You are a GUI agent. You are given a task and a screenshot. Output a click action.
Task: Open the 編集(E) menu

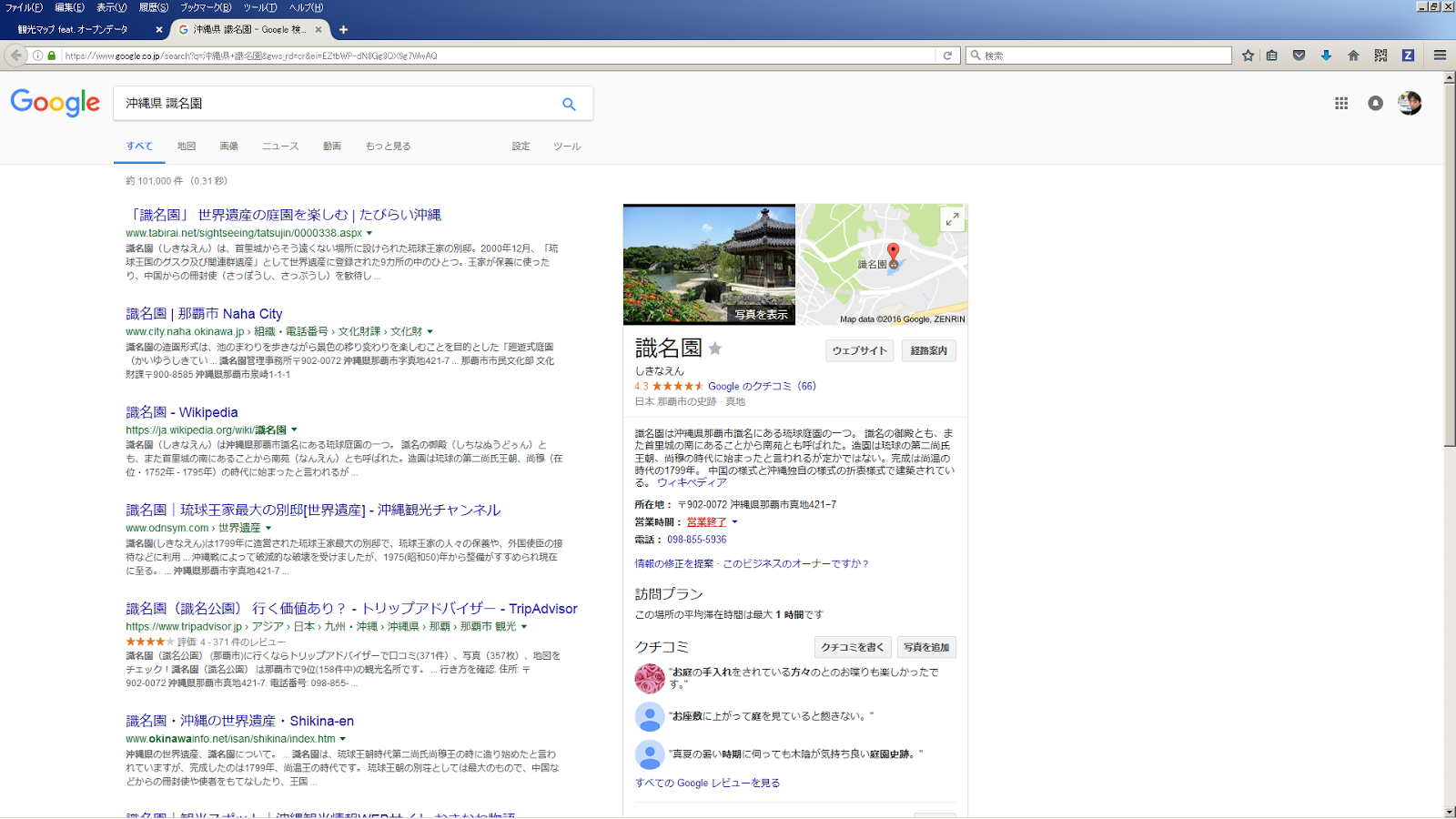(69, 7)
